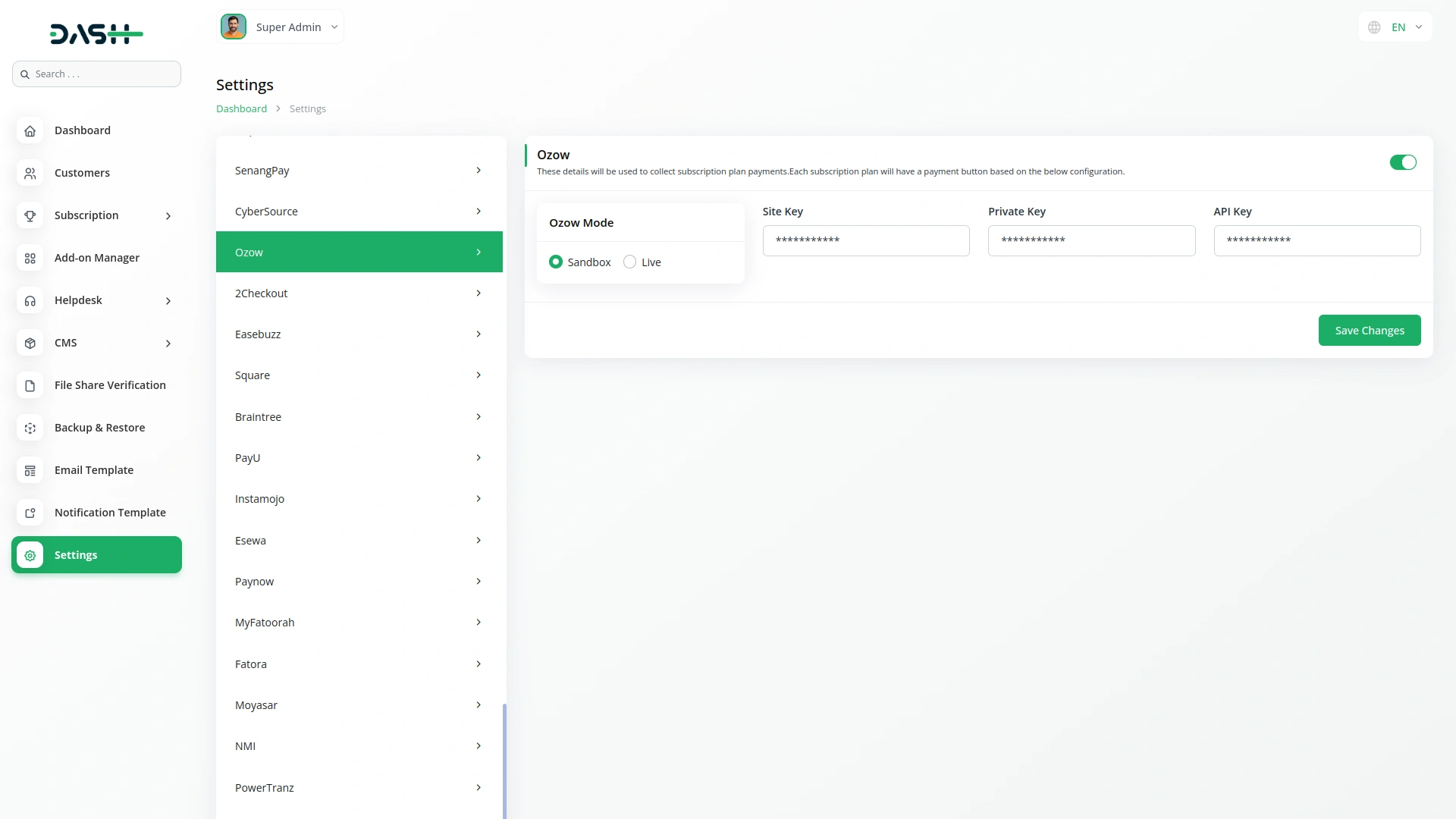Screen dimensions: 1456x819
Task: Open the Braintree settings section
Action: point(359,417)
